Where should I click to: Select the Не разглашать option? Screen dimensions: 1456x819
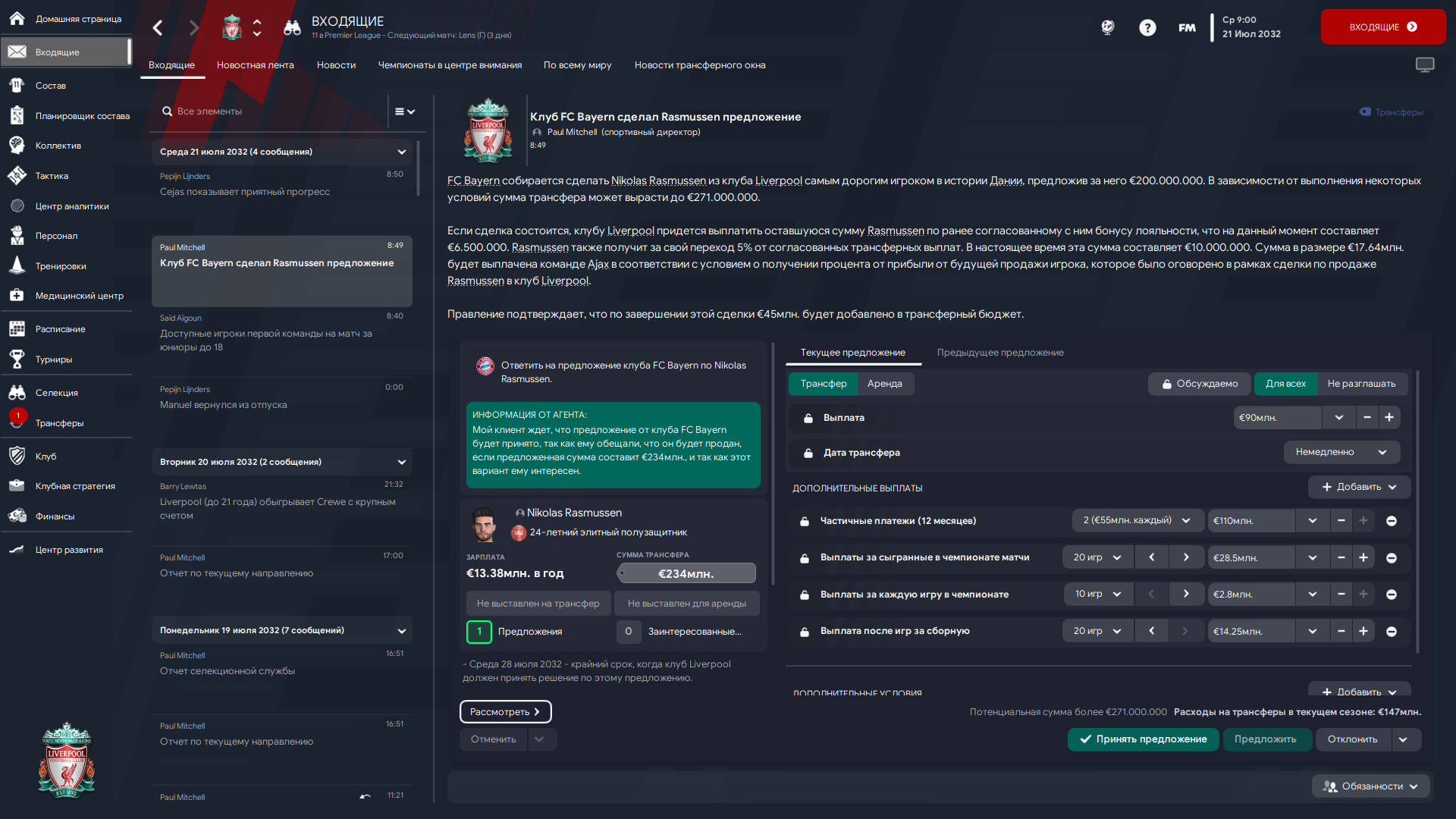pos(1361,384)
